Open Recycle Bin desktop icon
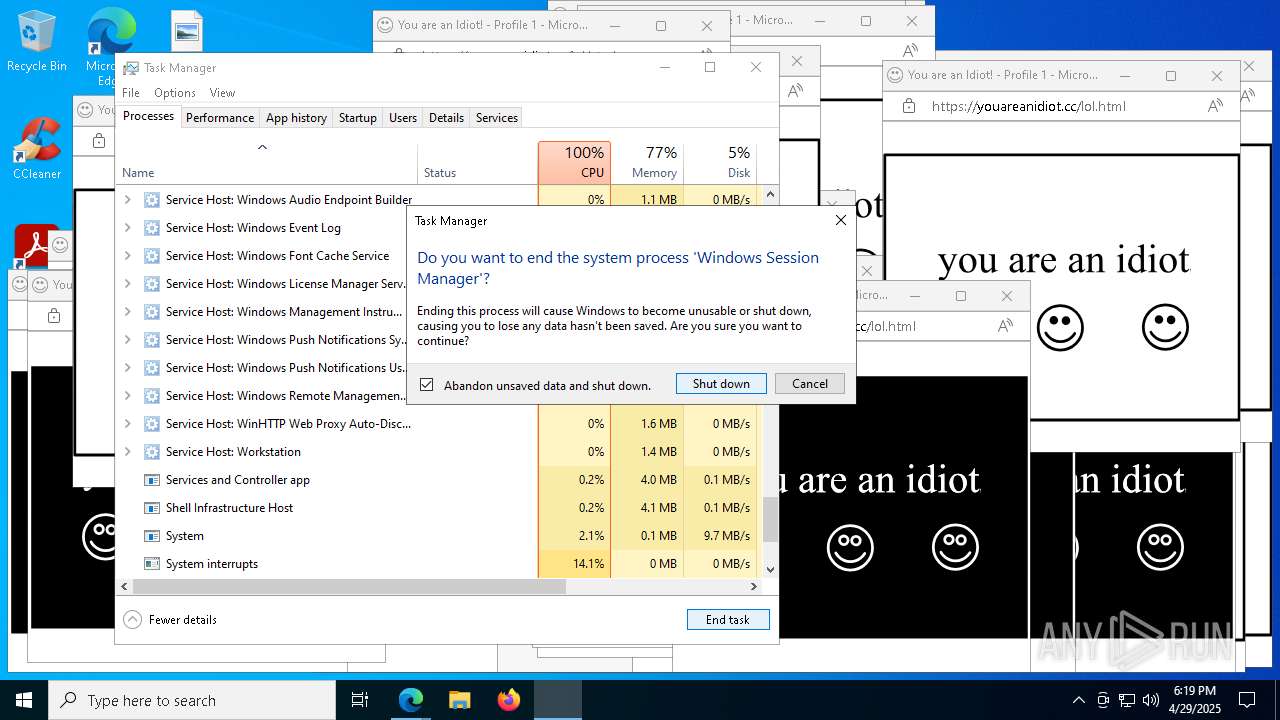Image resolution: width=1280 pixels, height=720 pixels. tap(36, 42)
